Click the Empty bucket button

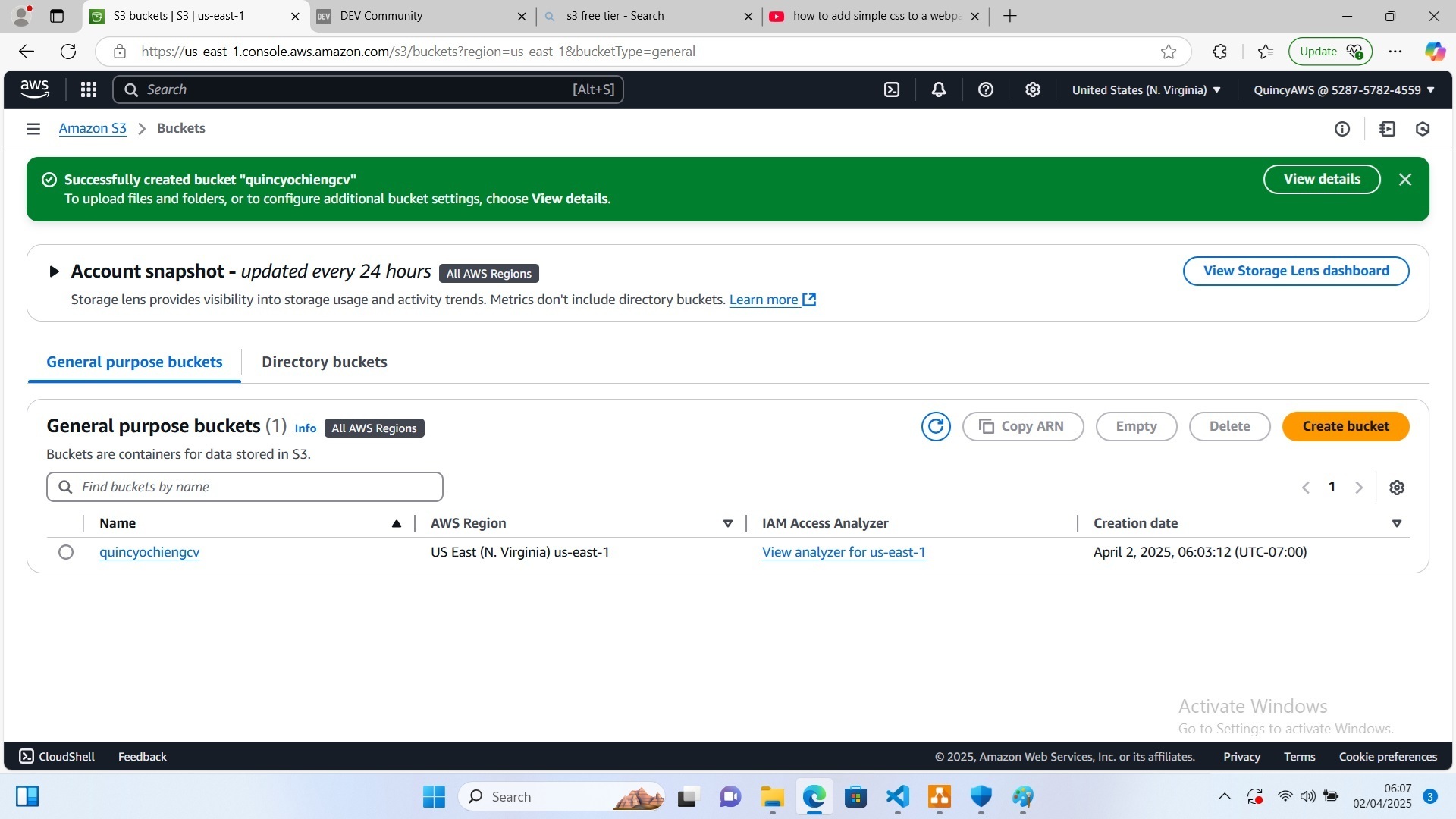point(1136,426)
